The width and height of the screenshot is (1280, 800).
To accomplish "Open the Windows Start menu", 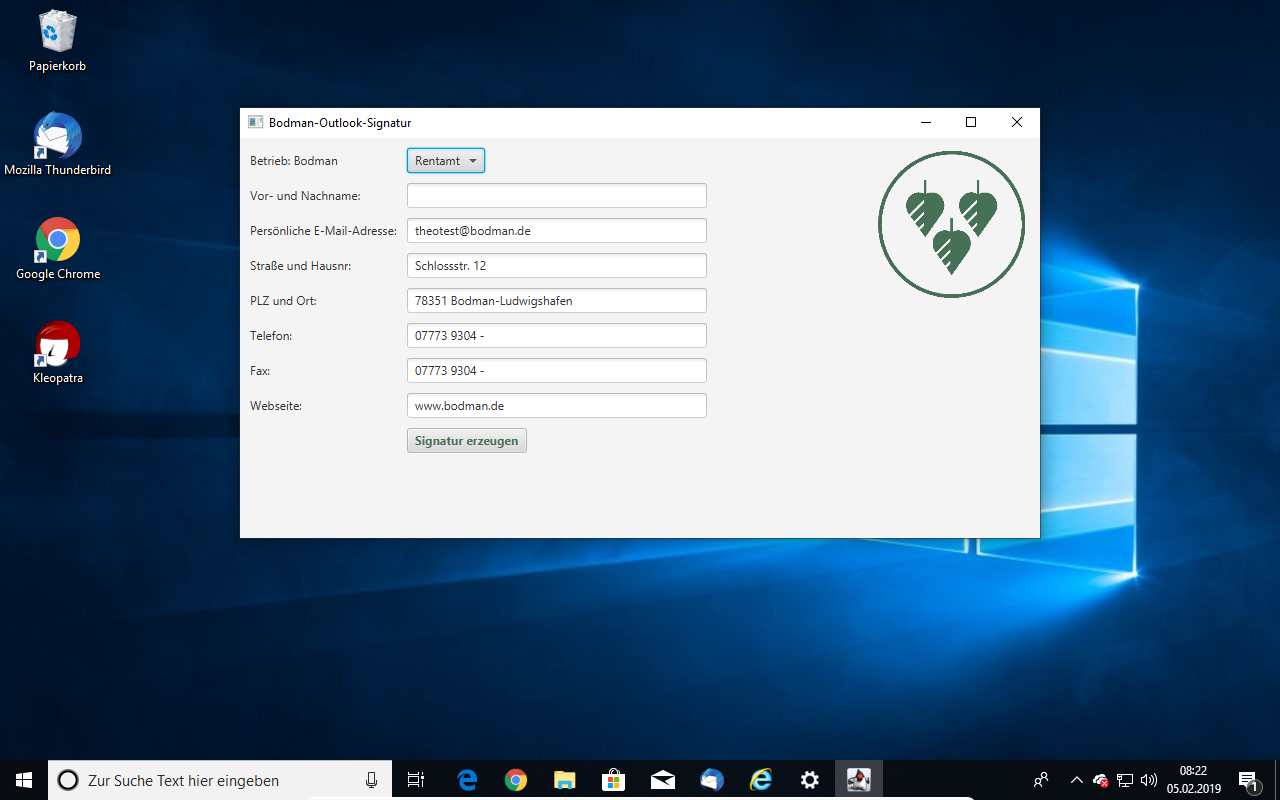I will click(24, 780).
